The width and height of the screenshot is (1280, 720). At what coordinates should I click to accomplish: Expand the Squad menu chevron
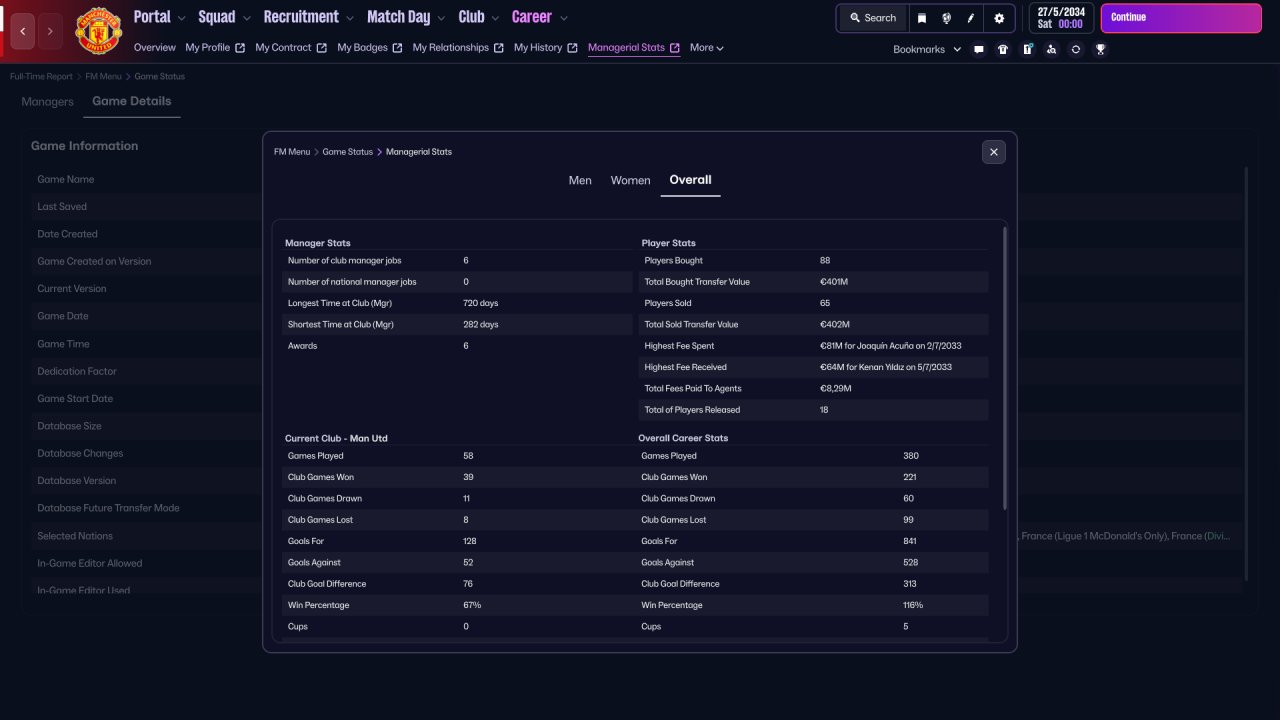click(x=247, y=18)
